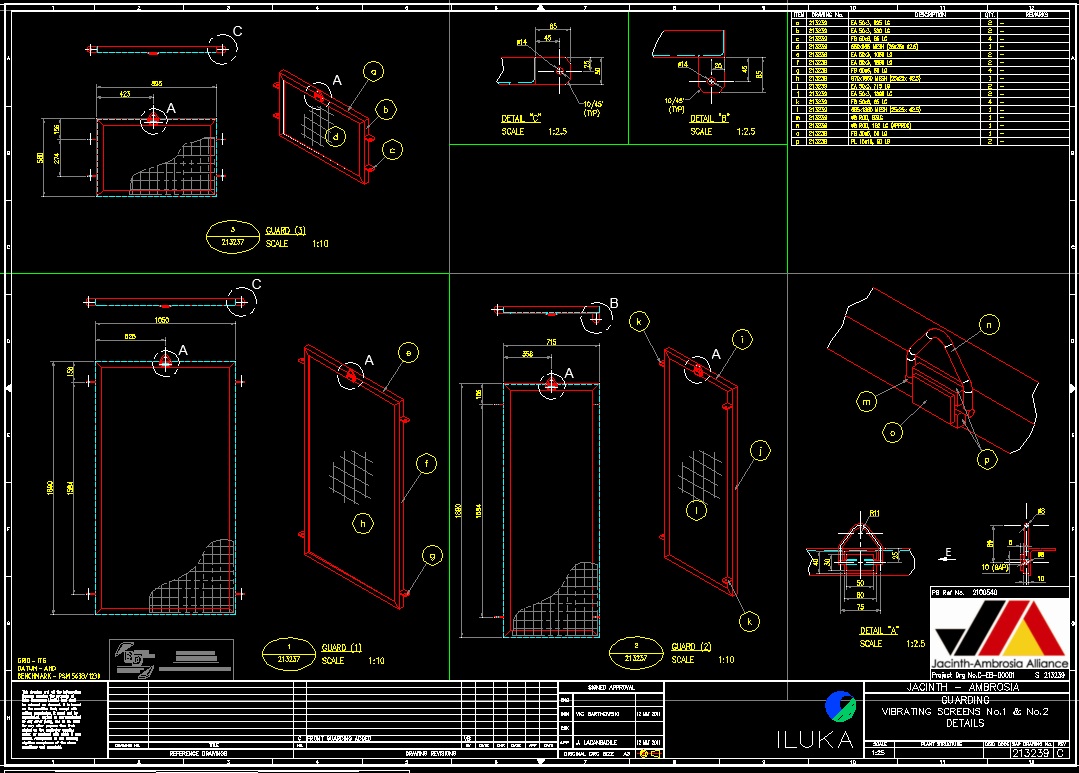The width and height of the screenshot is (1079, 773).
Task: Pick item balloon 'j' on Guard 2 frame
Action: [x=762, y=452]
